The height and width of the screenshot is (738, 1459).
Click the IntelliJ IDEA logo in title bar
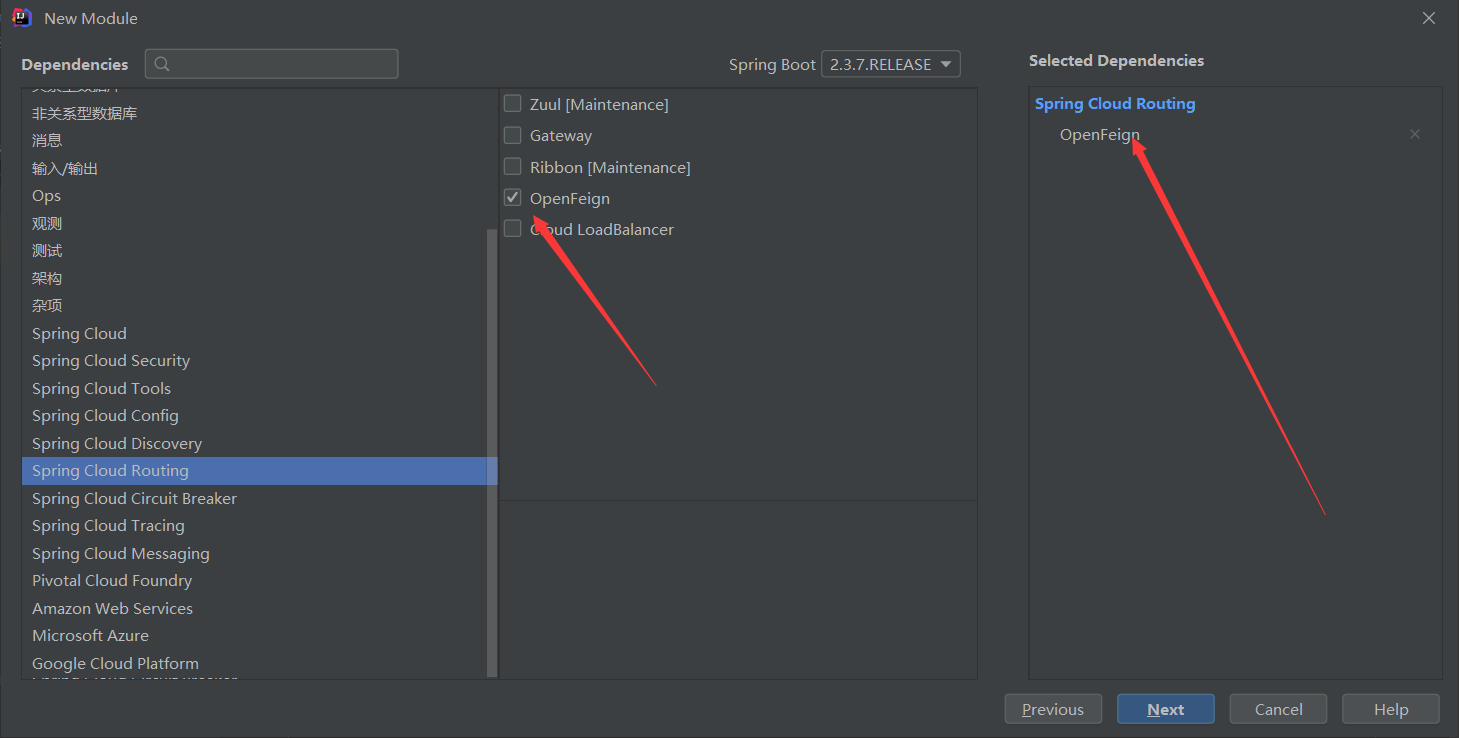pyautogui.click(x=21, y=17)
